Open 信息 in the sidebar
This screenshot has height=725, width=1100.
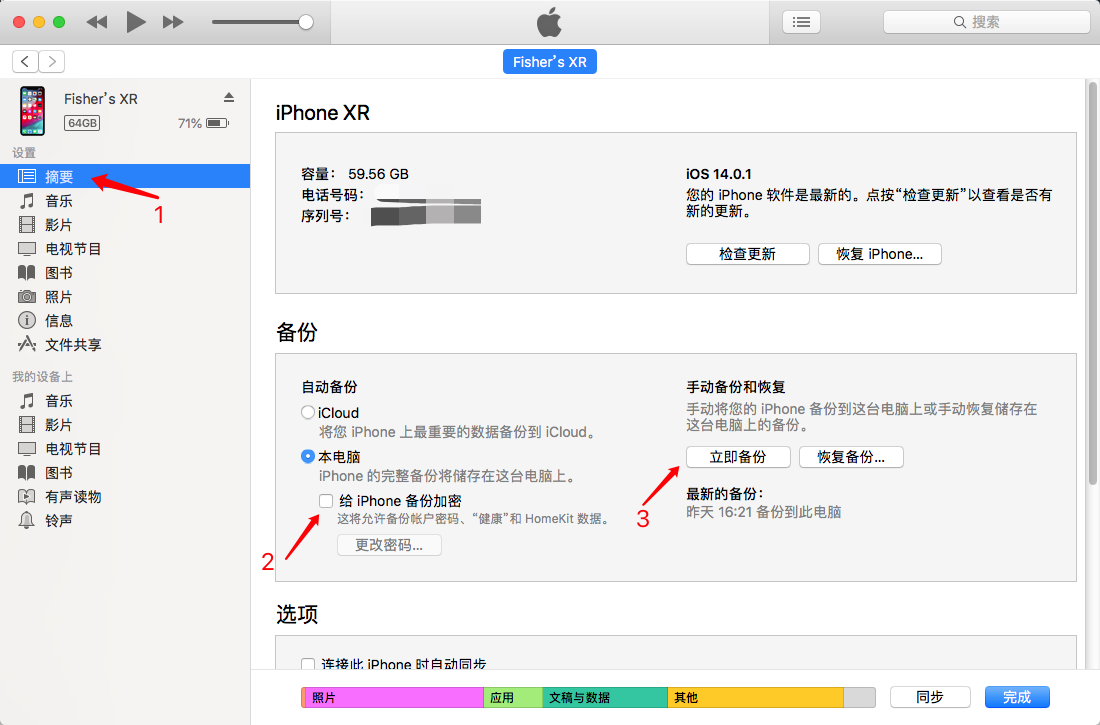pos(125,320)
